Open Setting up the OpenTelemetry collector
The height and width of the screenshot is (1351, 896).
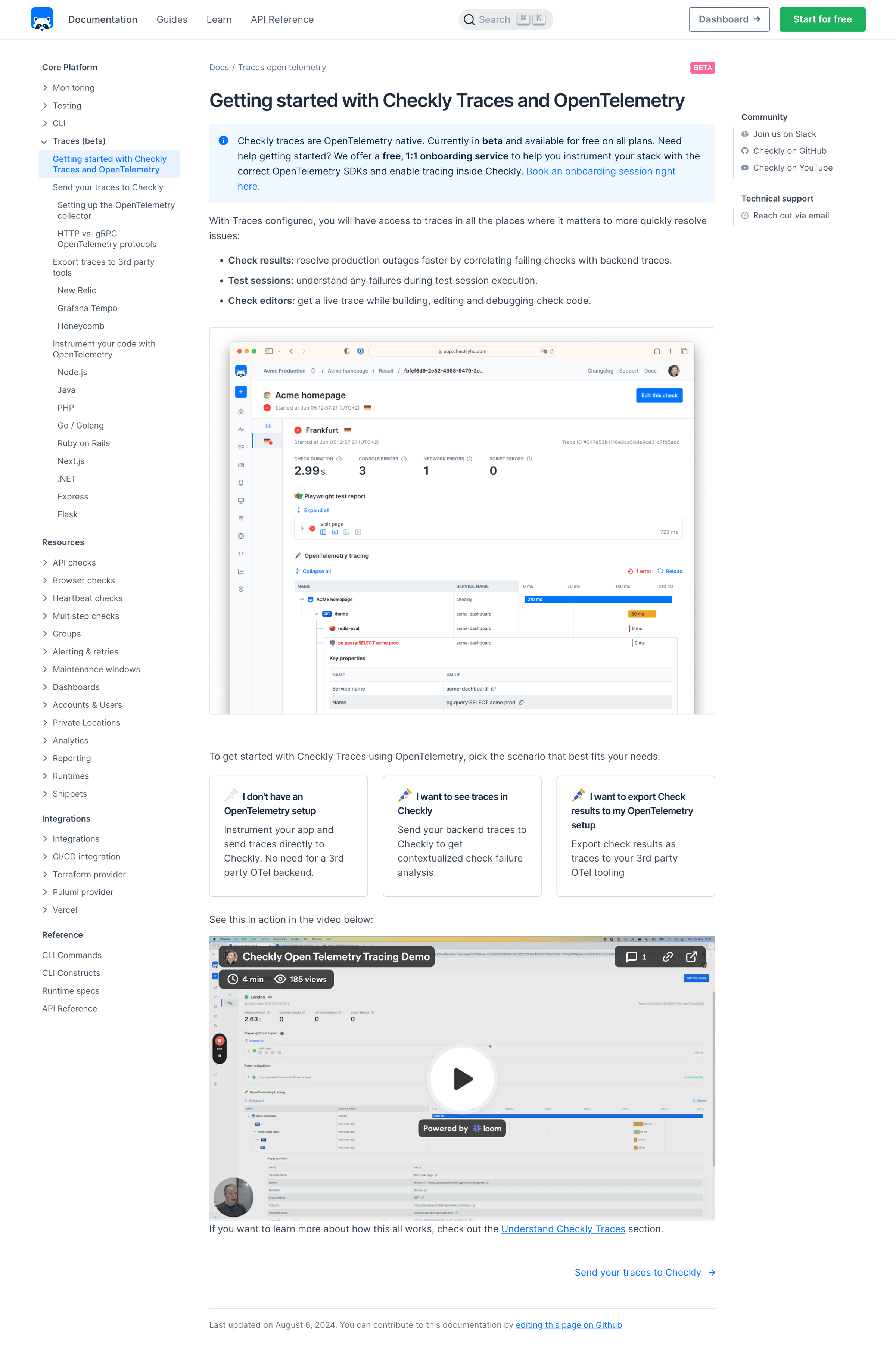tap(116, 210)
